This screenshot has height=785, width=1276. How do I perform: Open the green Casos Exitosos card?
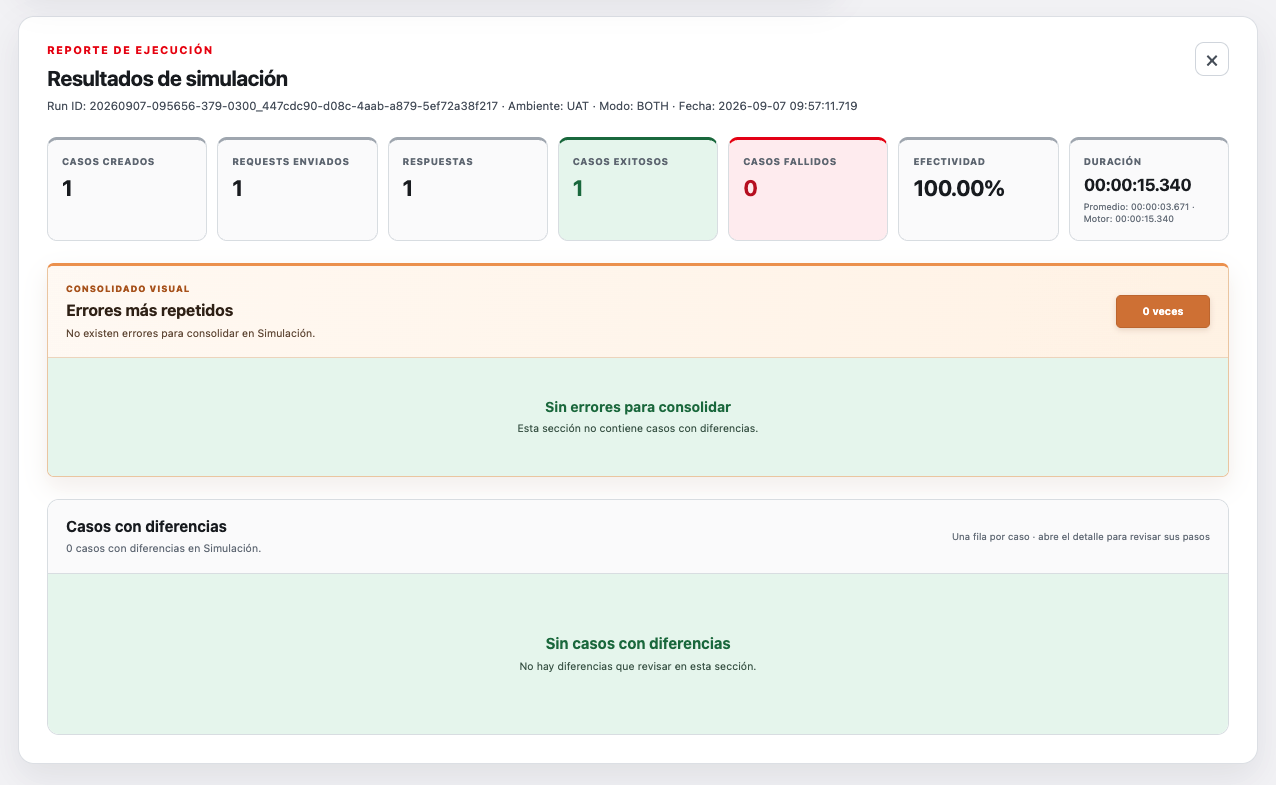638,189
